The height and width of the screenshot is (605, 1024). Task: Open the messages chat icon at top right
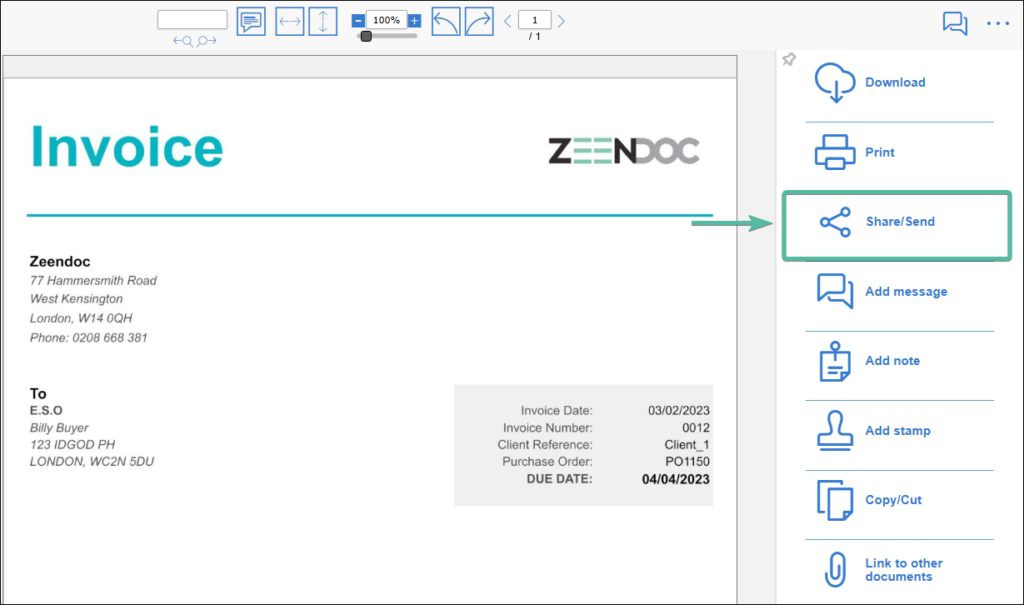(955, 24)
